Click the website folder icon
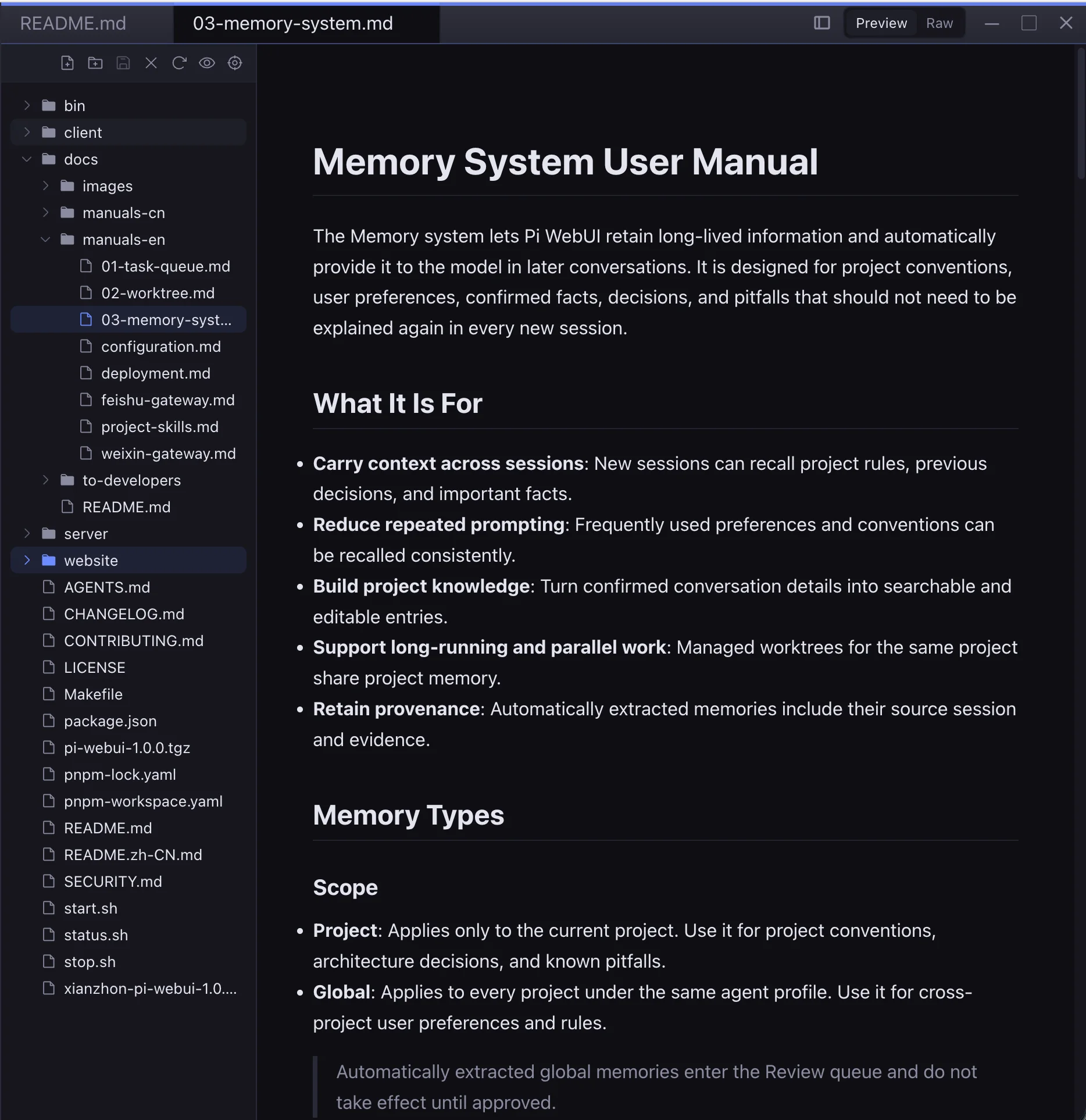1086x1120 pixels. tap(49, 560)
